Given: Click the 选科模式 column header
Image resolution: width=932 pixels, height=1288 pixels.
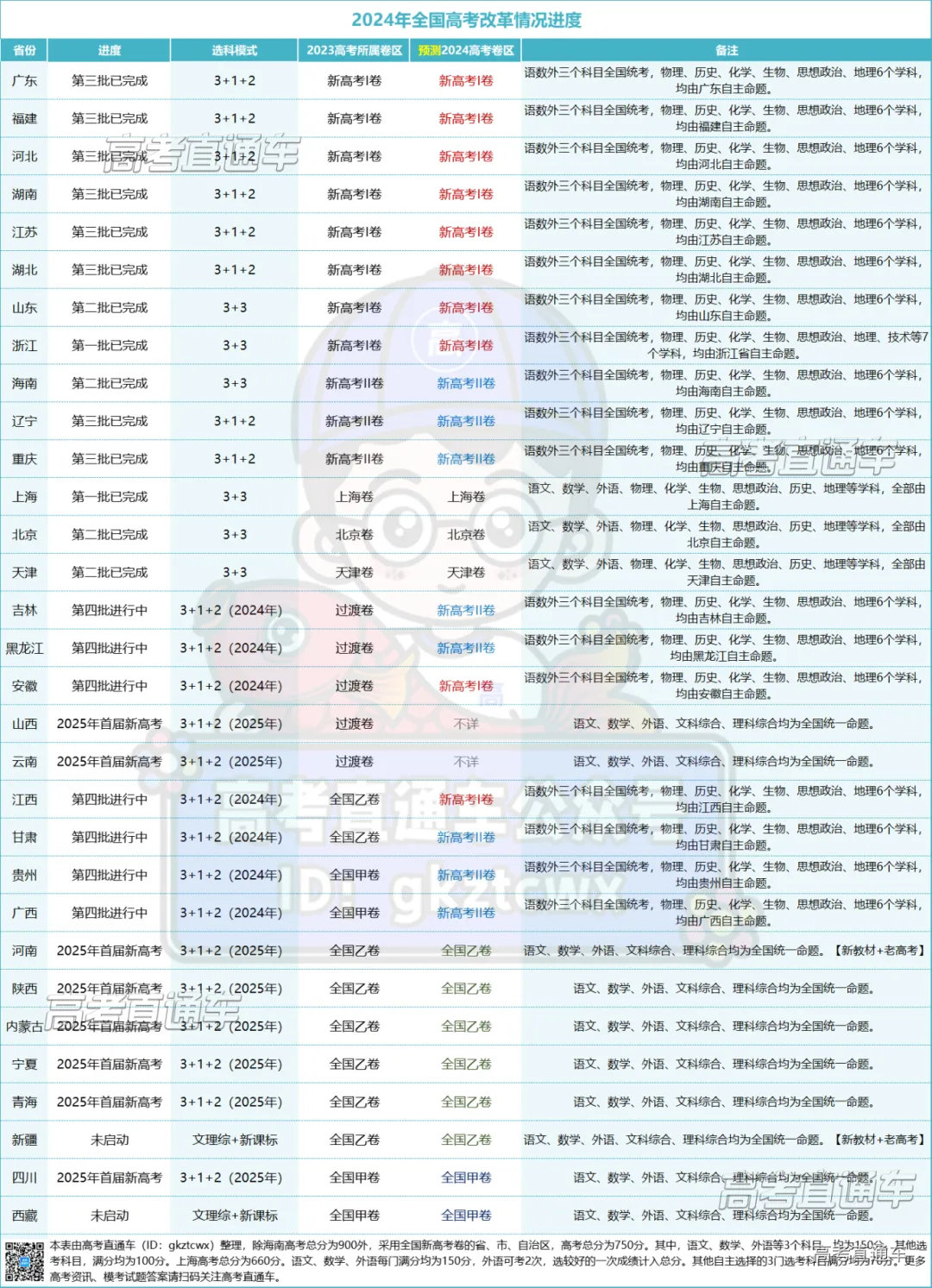Looking at the screenshot, I should tap(233, 50).
